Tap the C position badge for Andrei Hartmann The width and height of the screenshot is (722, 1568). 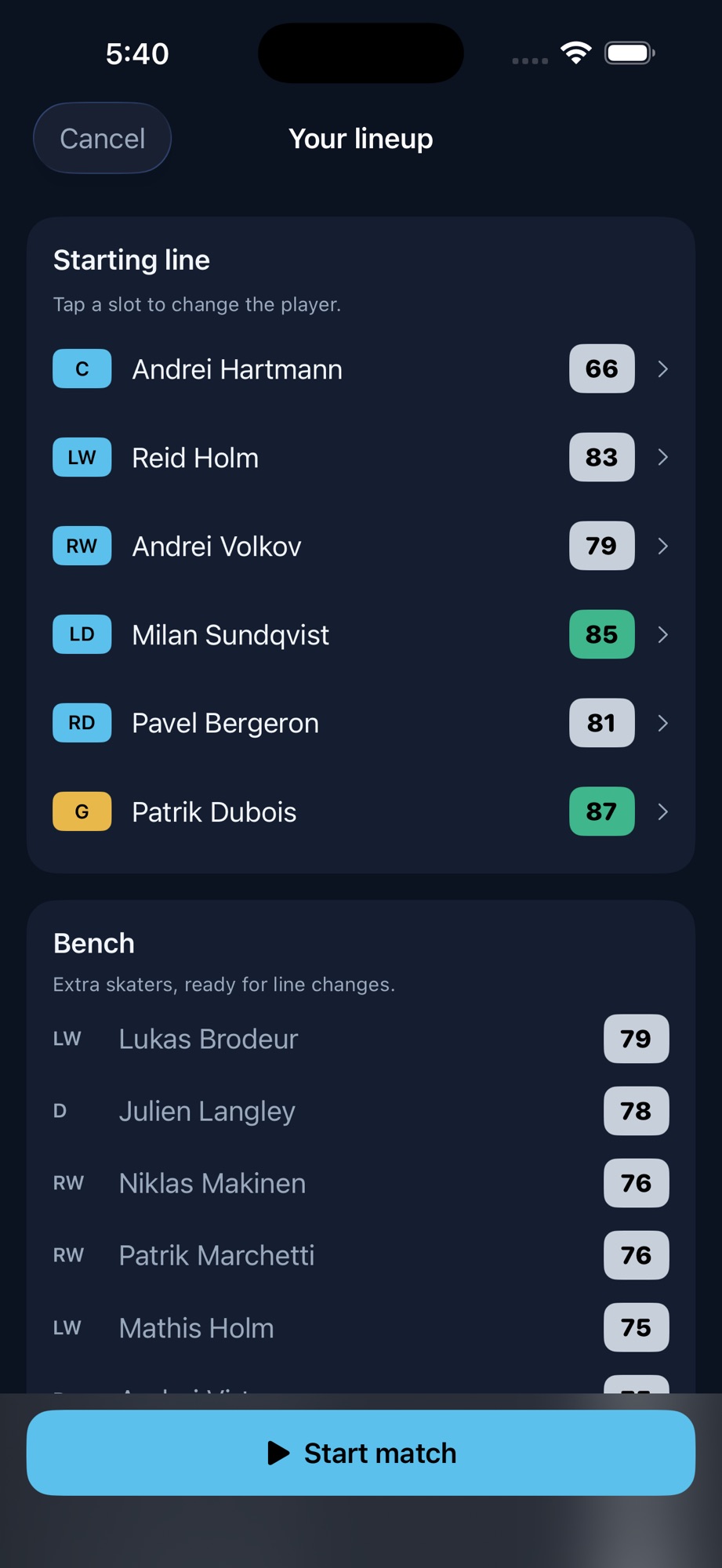[82, 368]
